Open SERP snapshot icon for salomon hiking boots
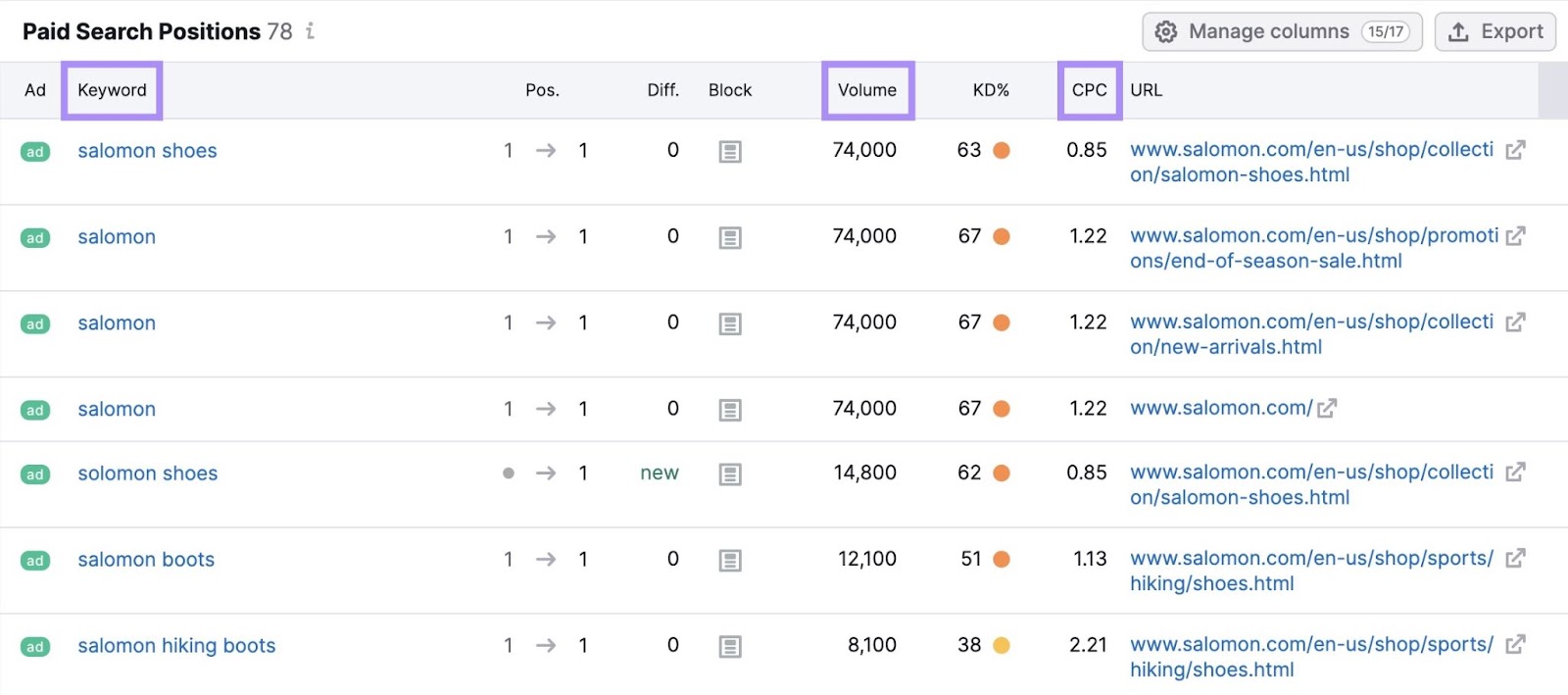Viewport: 1568px width, 695px height. 730,645
